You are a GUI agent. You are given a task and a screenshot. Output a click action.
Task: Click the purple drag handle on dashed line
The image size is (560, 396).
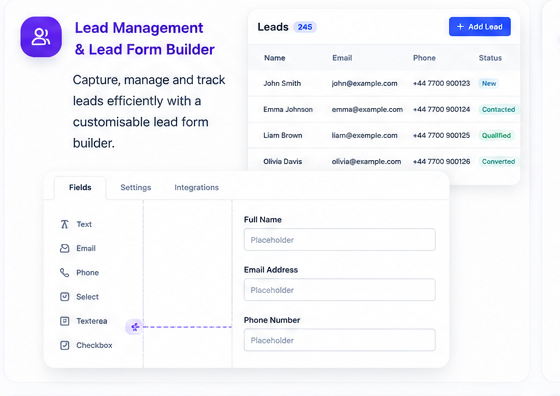[x=135, y=327]
